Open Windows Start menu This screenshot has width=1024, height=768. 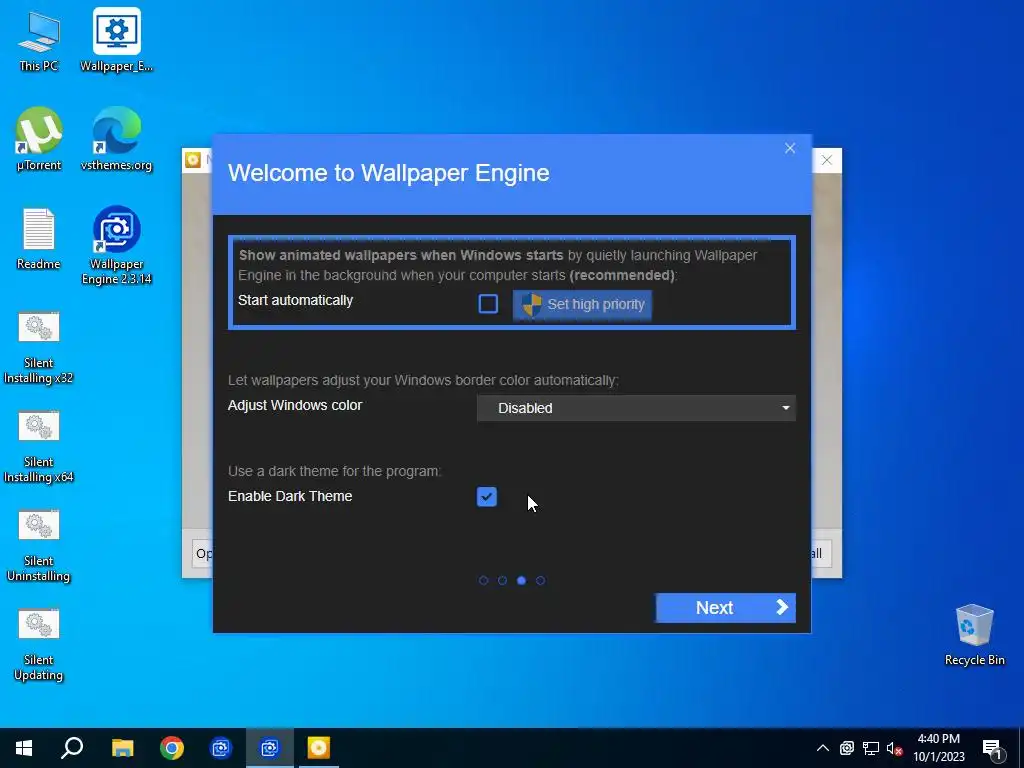[24, 748]
